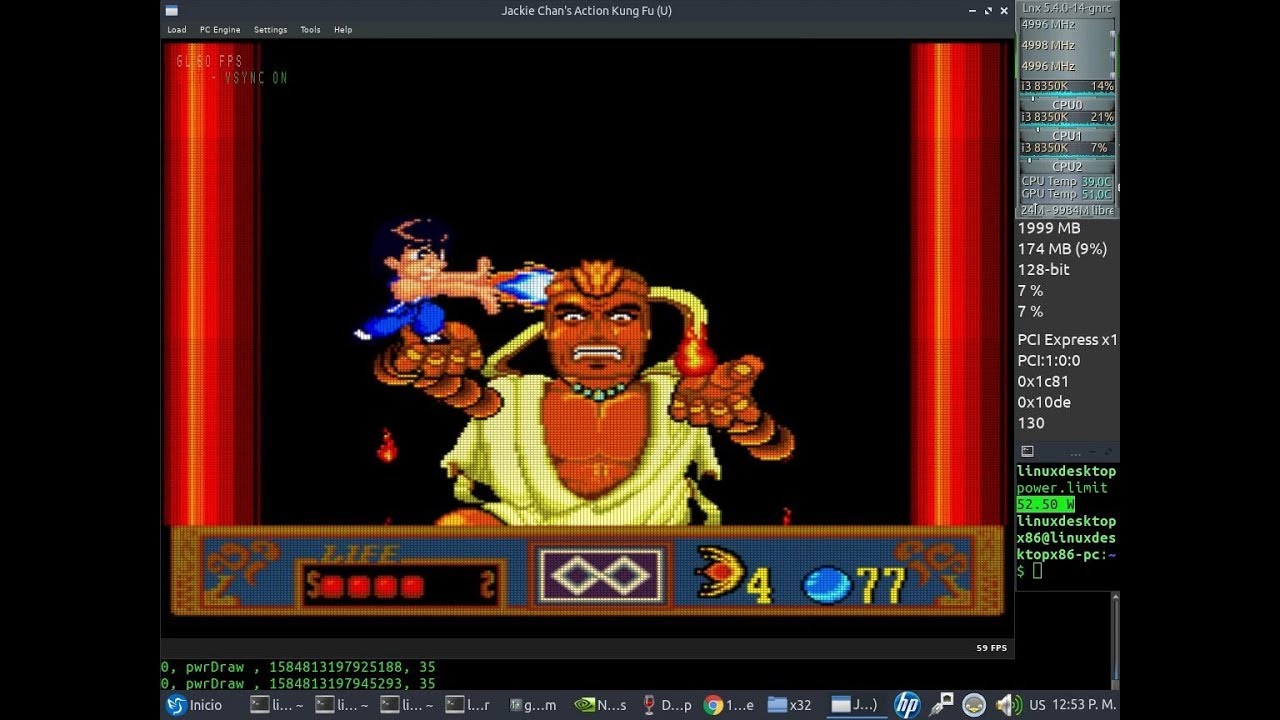Image resolution: width=1280 pixels, height=720 pixels.
Task: Switch to the second terminal taskbar entry
Action: [343, 705]
